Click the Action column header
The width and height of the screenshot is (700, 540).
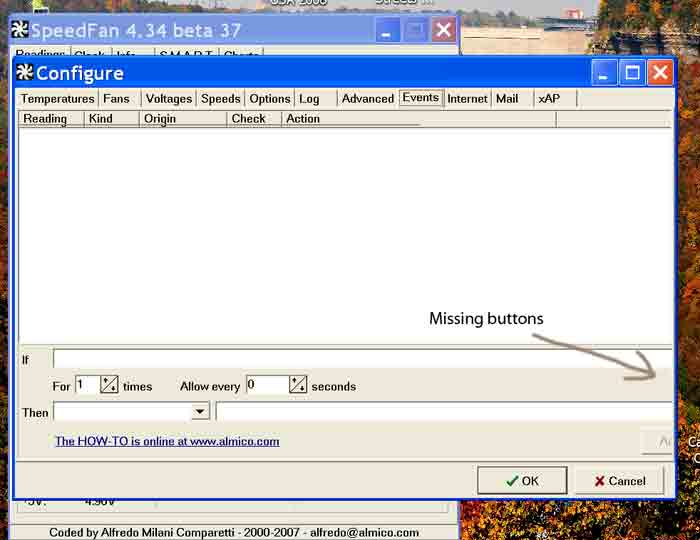click(419, 119)
